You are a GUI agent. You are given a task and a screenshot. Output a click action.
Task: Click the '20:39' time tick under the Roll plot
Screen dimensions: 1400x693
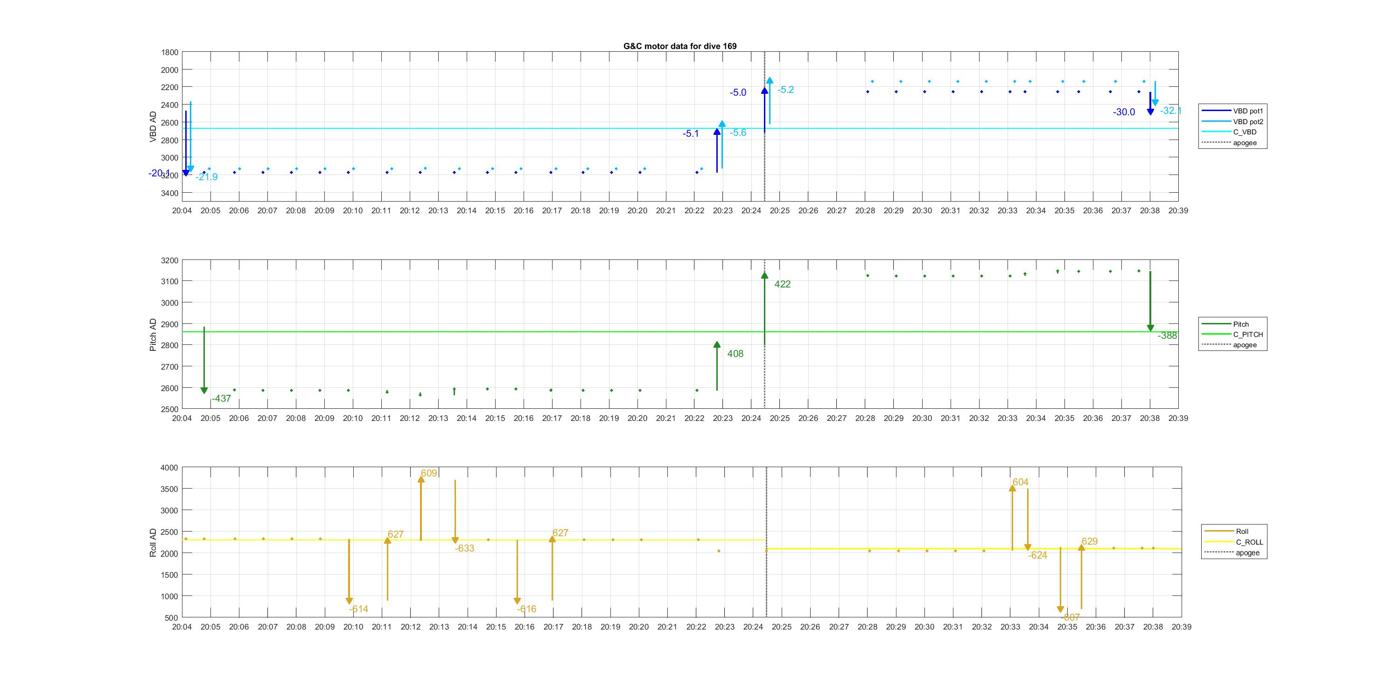coord(1181,627)
